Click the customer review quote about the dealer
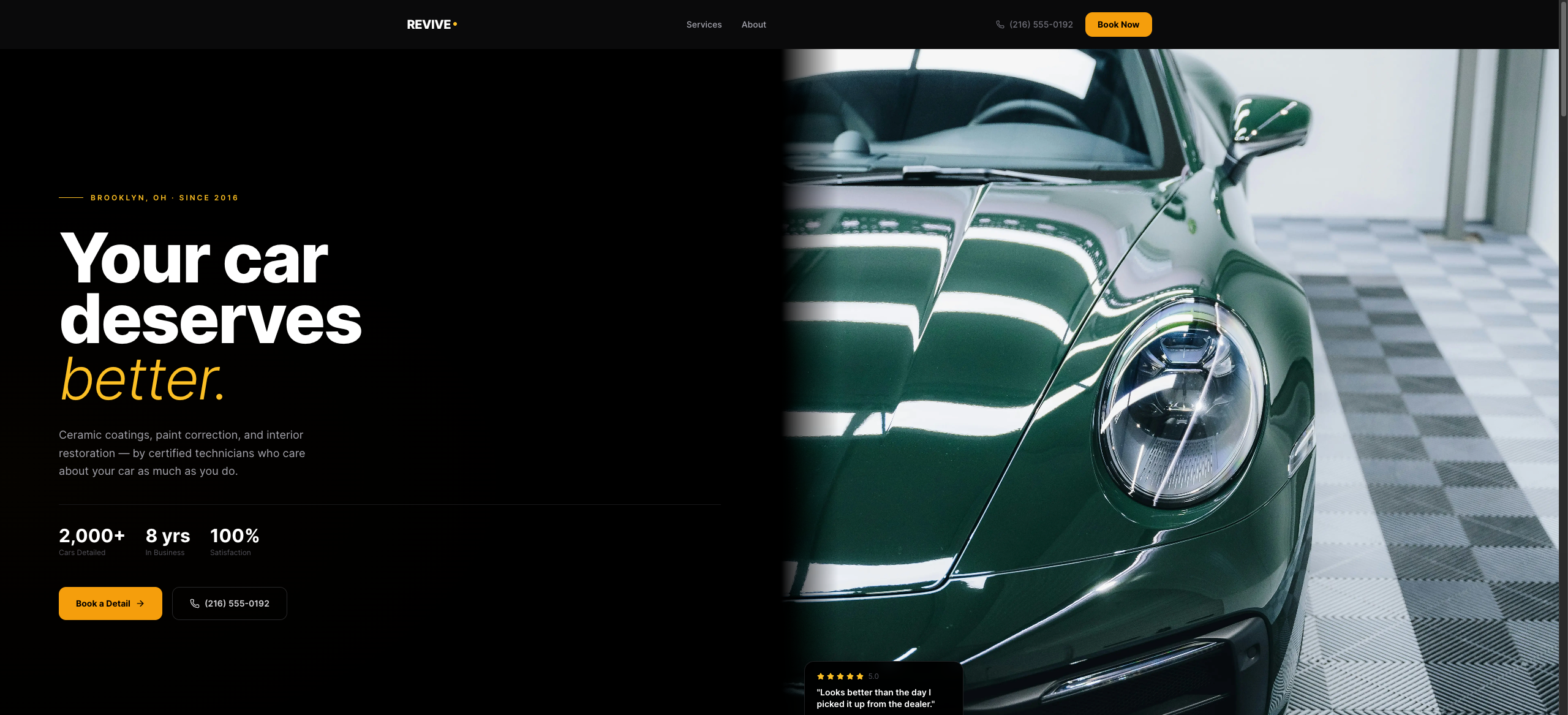 coord(875,698)
